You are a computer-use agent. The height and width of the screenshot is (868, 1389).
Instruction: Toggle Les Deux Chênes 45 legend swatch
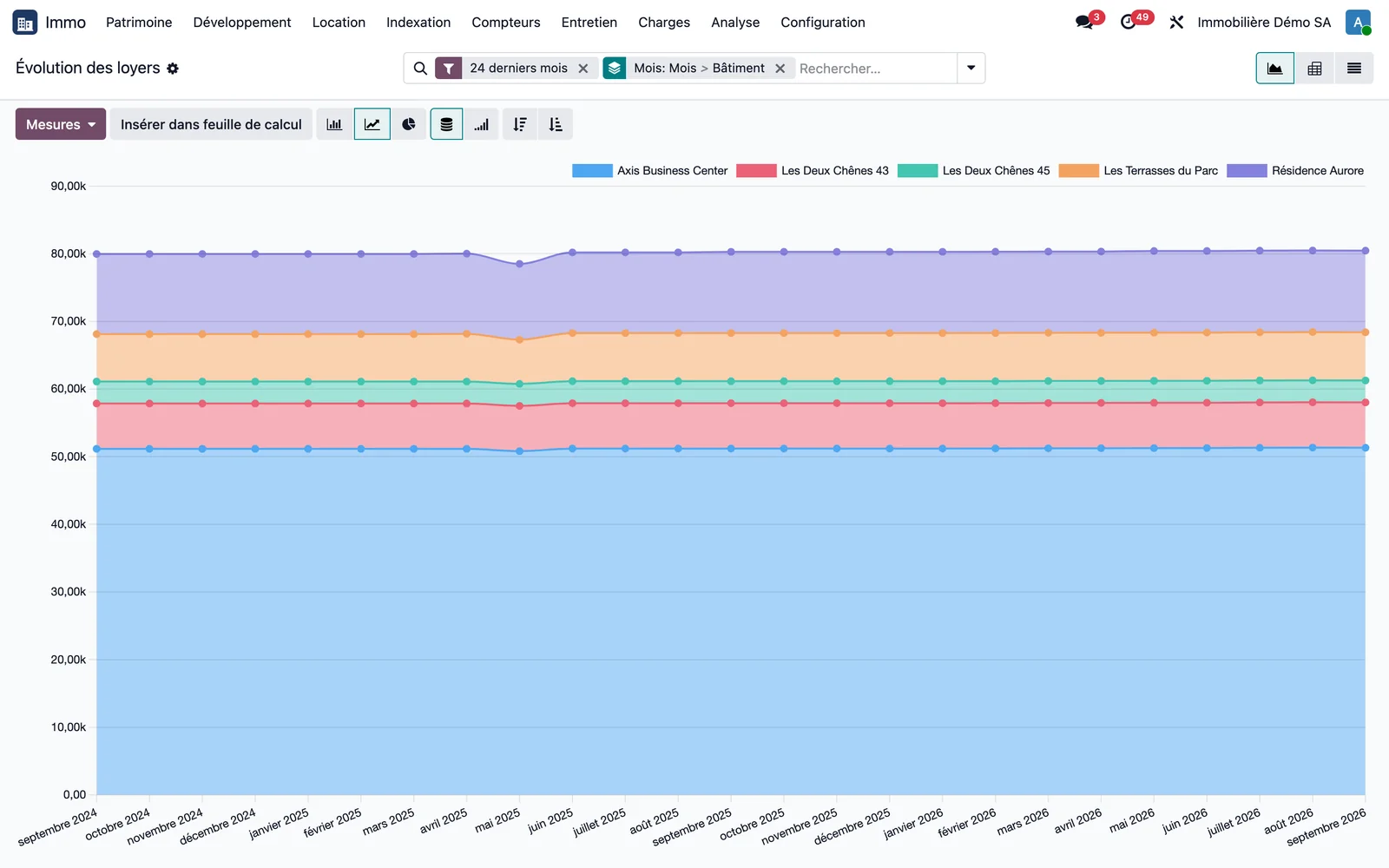(x=918, y=171)
